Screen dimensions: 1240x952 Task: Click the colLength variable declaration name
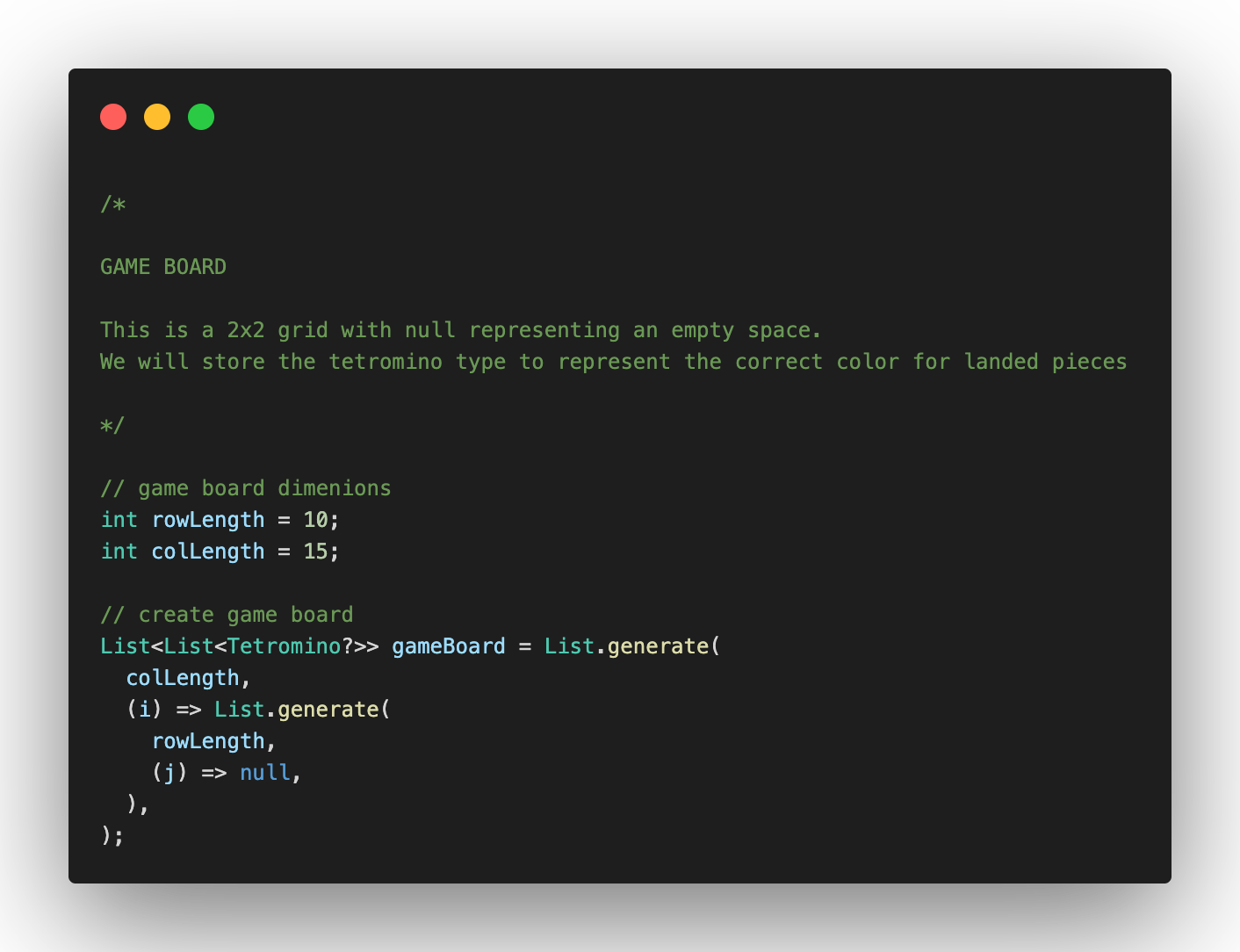pyautogui.click(x=208, y=552)
